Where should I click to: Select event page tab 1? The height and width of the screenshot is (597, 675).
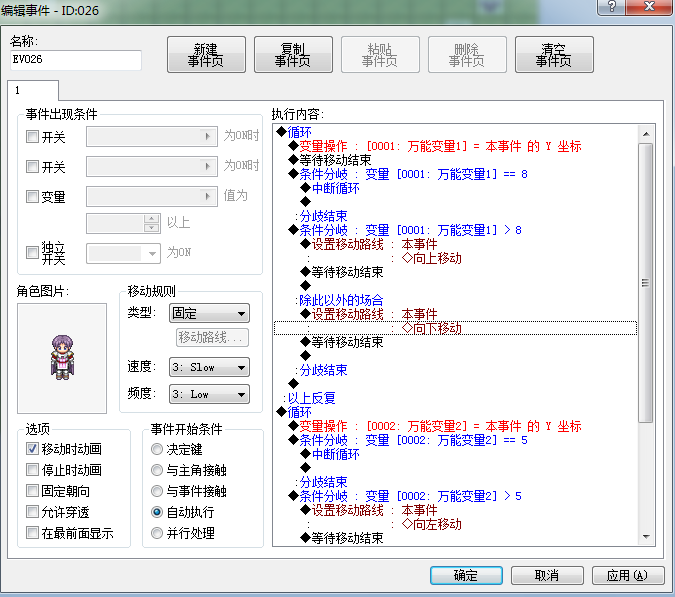pyautogui.click(x=33, y=90)
